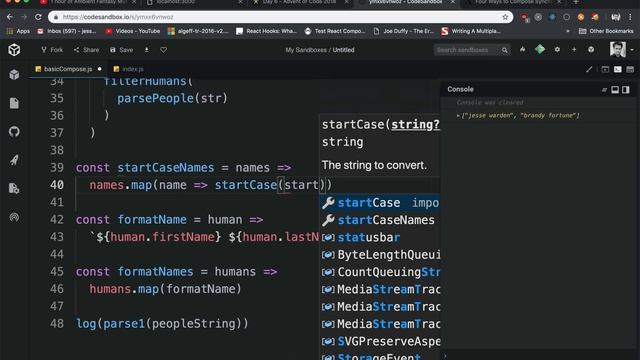Viewport: 640px width, 360px height.
Task: Click the green diamond patron icon
Action: coord(540,49)
